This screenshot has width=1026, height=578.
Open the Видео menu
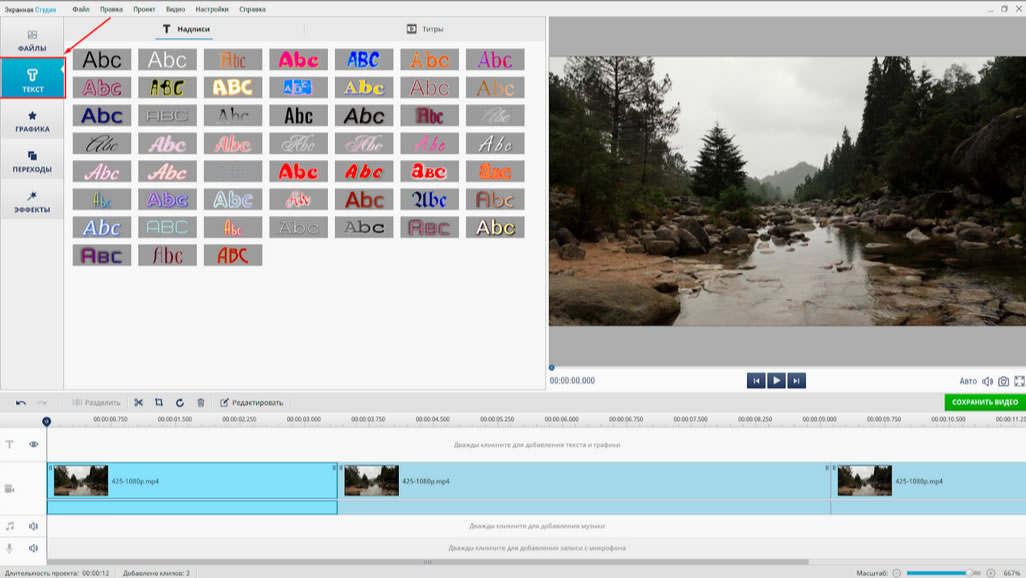[x=175, y=9]
